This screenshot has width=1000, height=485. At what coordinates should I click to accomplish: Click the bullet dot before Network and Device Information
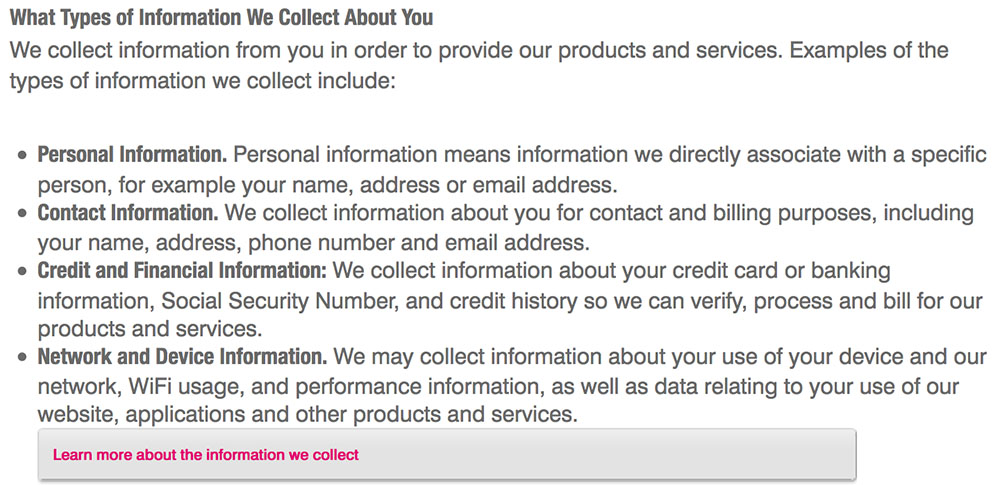pos(22,357)
